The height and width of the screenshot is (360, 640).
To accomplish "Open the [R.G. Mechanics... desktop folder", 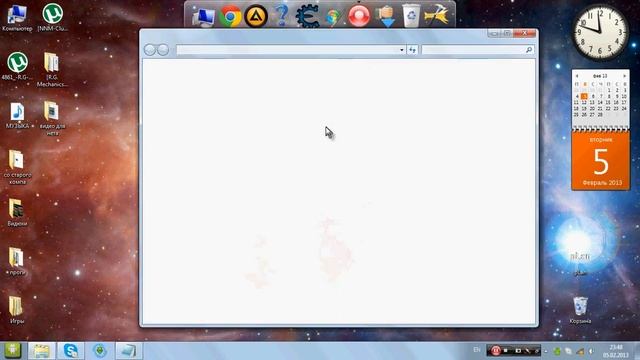I will (52, 69).
